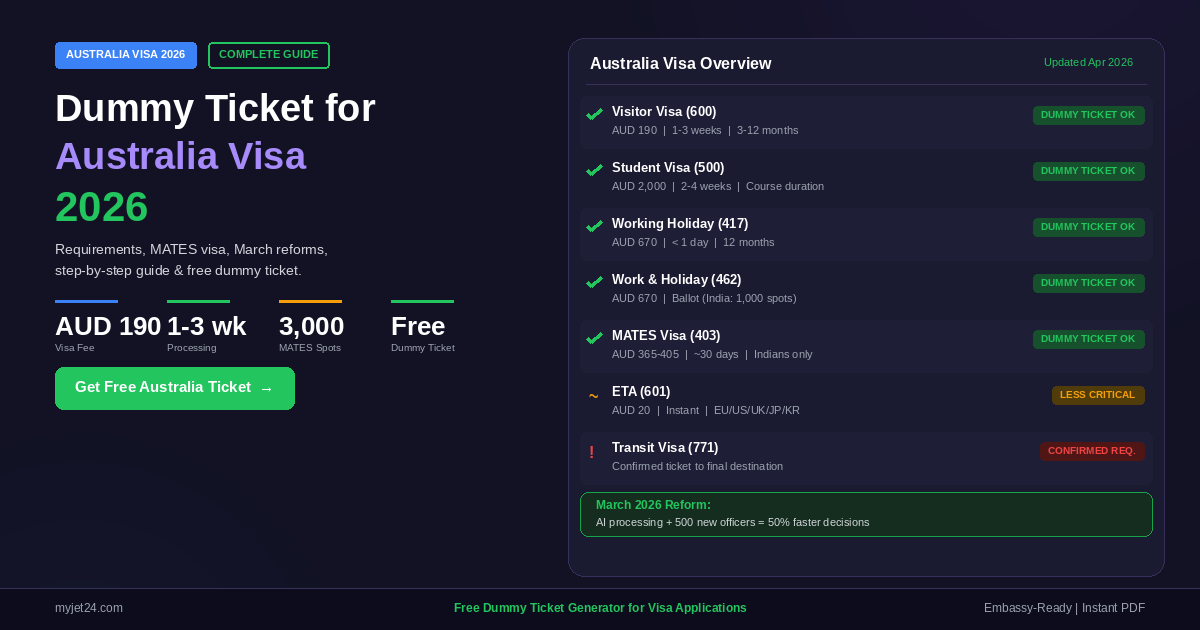Select the check icon beside MATES Visa (403)
The height and width of the screenshot is (630, 1200).
594,337
